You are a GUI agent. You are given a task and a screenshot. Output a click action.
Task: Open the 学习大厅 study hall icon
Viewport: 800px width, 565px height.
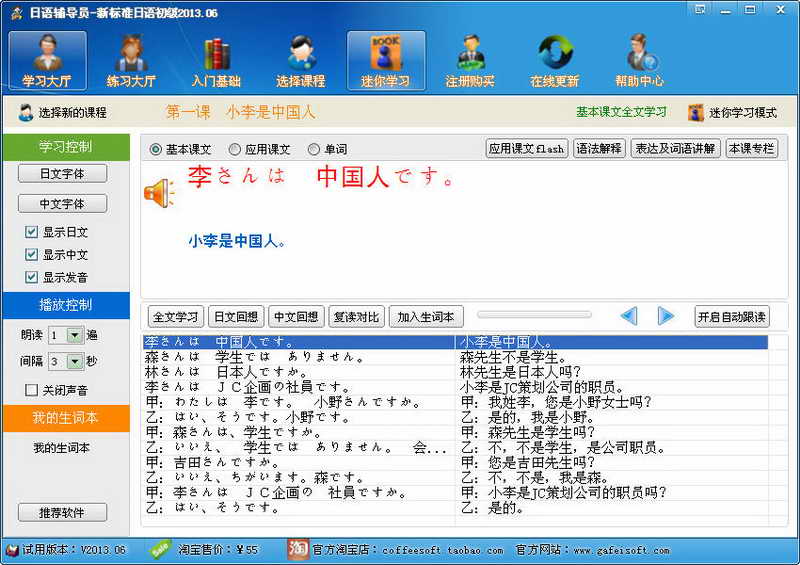click(x=47, y=60)
